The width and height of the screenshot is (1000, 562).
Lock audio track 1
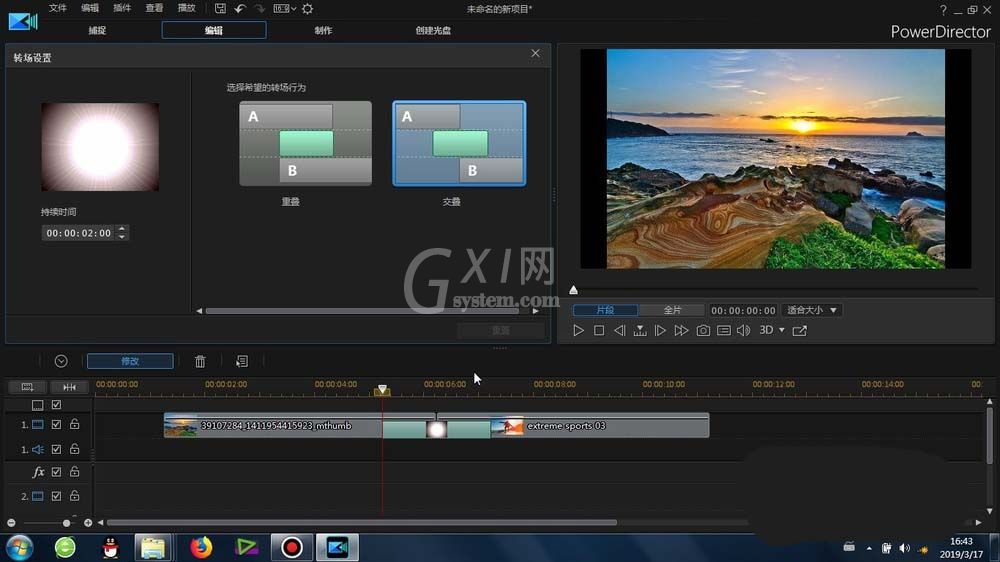click(x=75, y=448)
